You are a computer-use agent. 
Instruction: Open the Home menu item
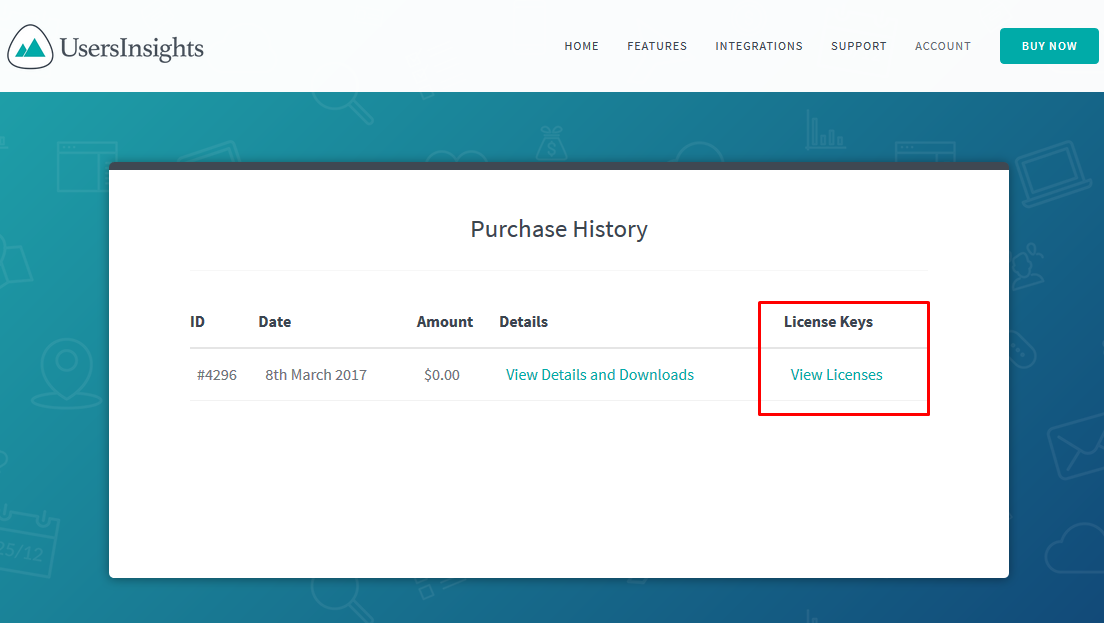tap(581, 46)
